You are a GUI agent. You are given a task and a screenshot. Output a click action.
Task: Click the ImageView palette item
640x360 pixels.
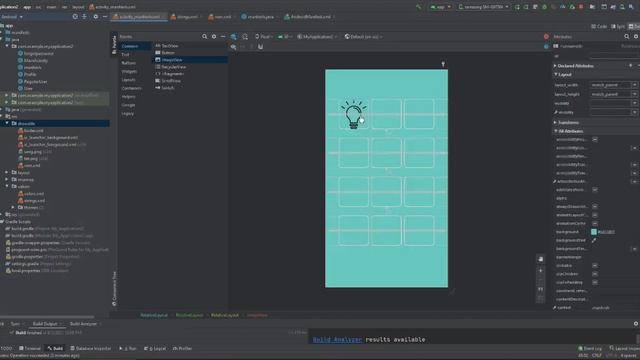tap(190, 60)
